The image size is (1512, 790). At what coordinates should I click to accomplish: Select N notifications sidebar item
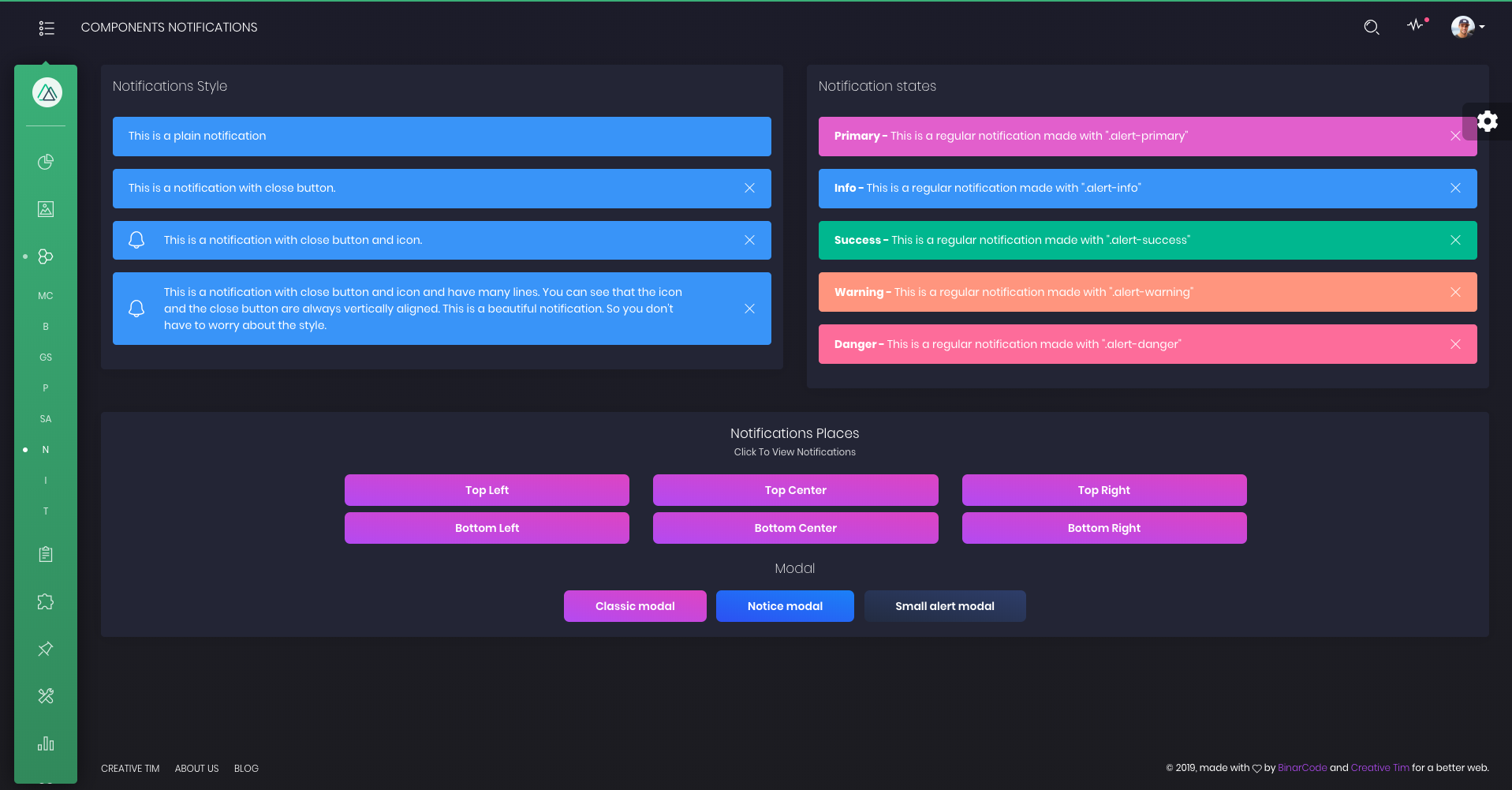(46, 450)
